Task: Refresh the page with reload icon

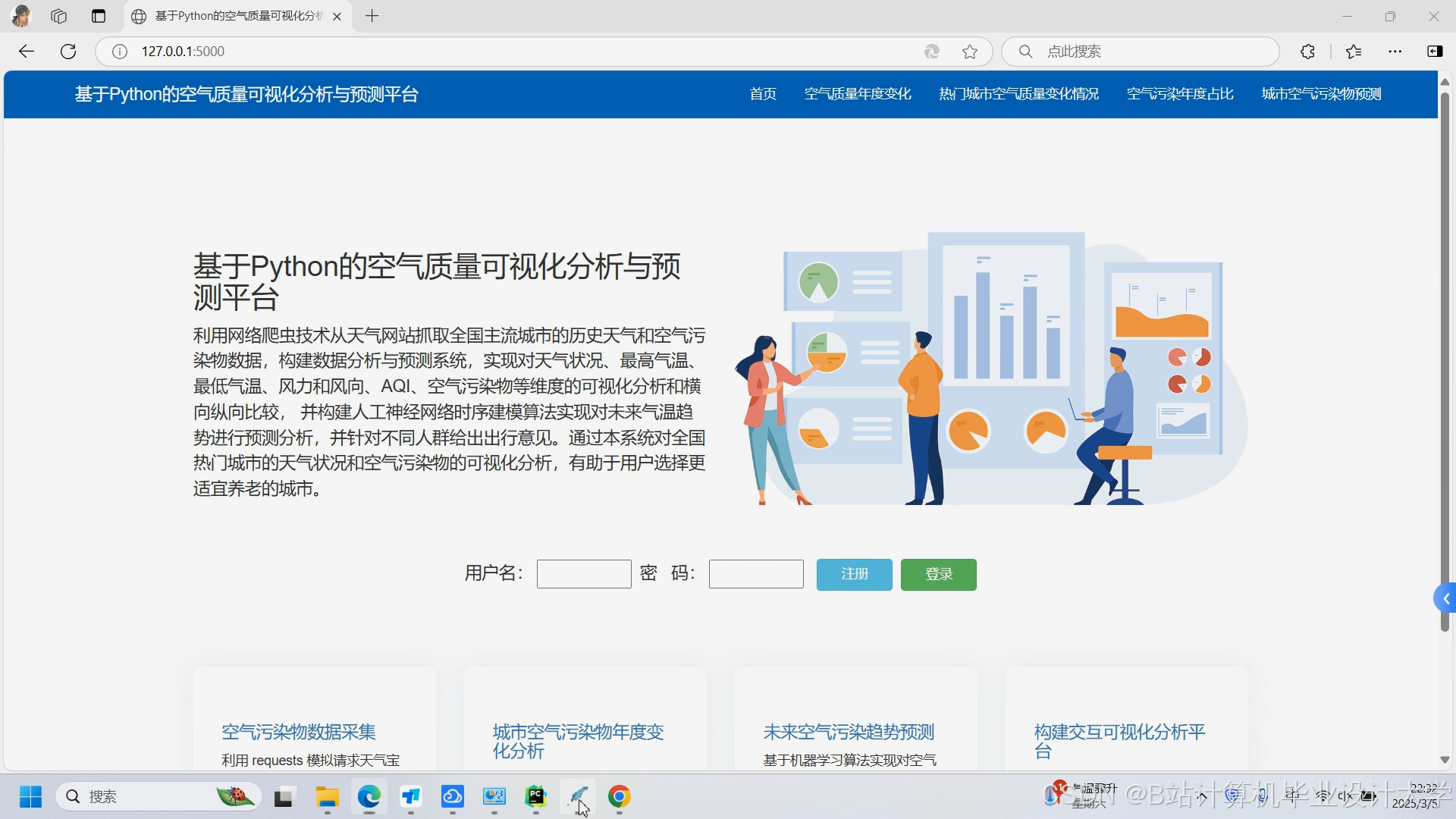Action: [x=68, y=52]
